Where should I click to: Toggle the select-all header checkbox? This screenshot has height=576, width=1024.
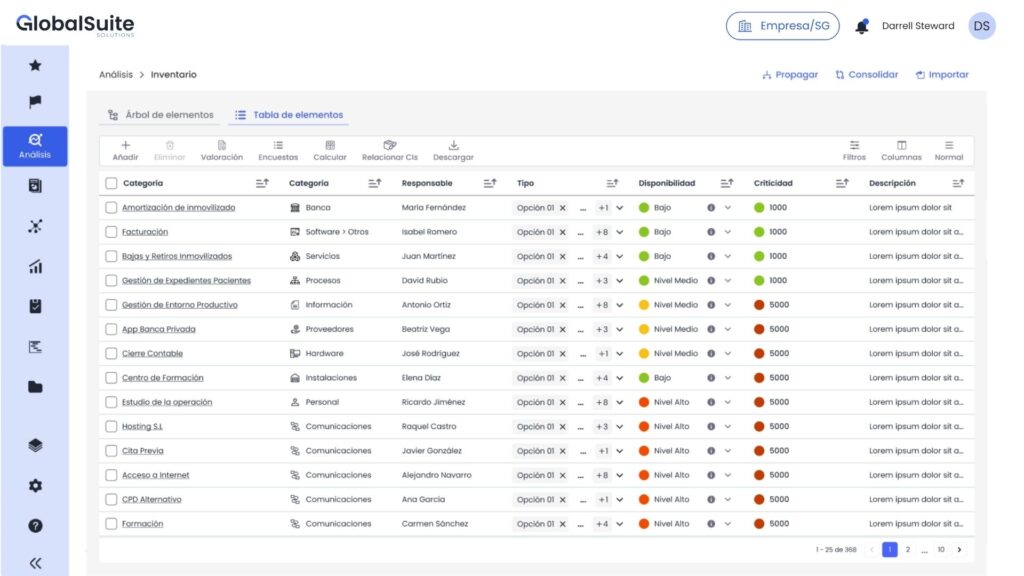click(111, 183)
